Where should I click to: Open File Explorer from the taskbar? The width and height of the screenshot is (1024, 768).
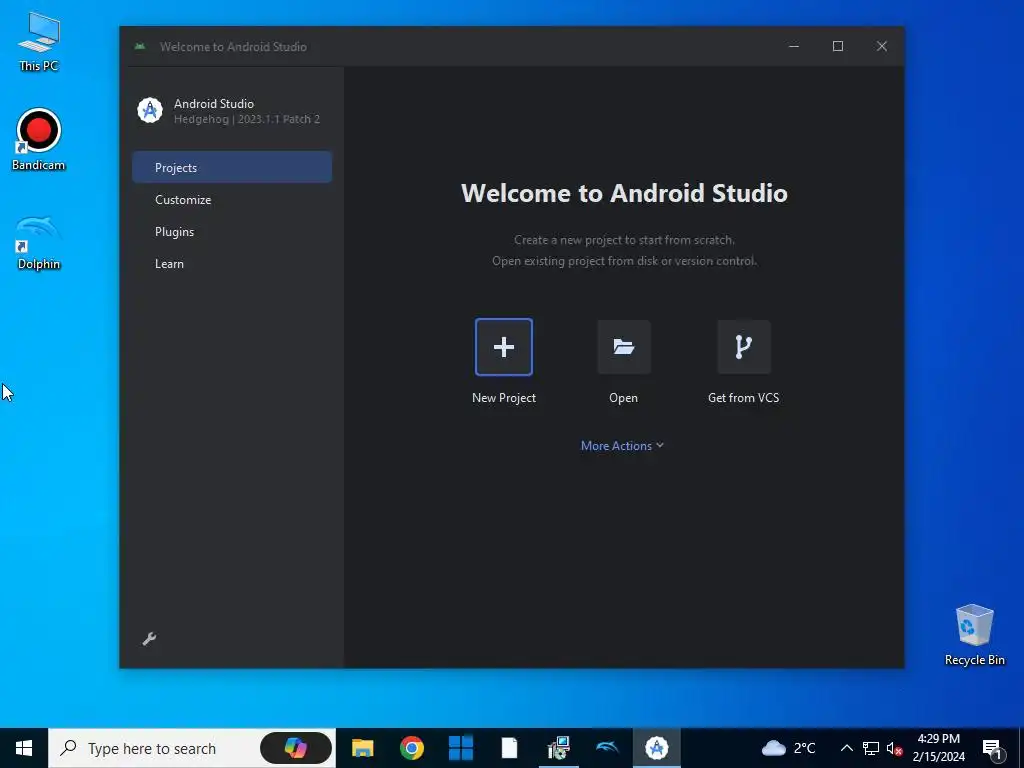(x=362, y=748)
